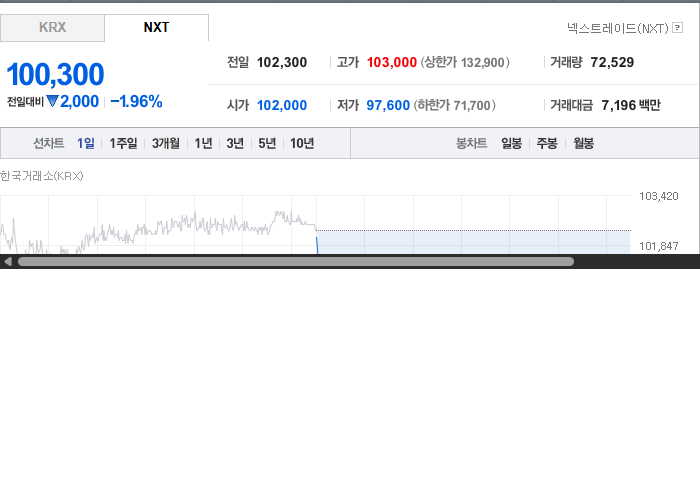This screenshot has height=490, width=700.
Task: Click the 전일대비 change value 2,000
Action: (x=79, y=102)
